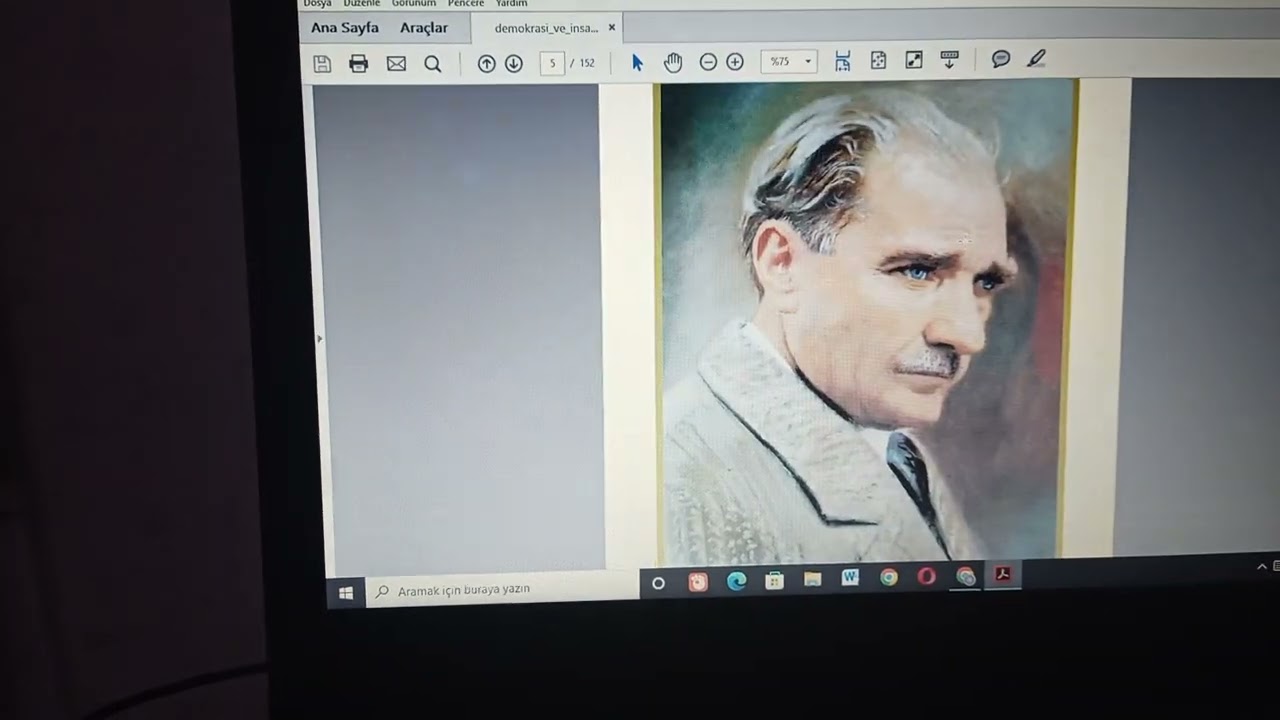Click the portrait image on the page
This screenshot has width=1280, height=720.
point(866,320)
